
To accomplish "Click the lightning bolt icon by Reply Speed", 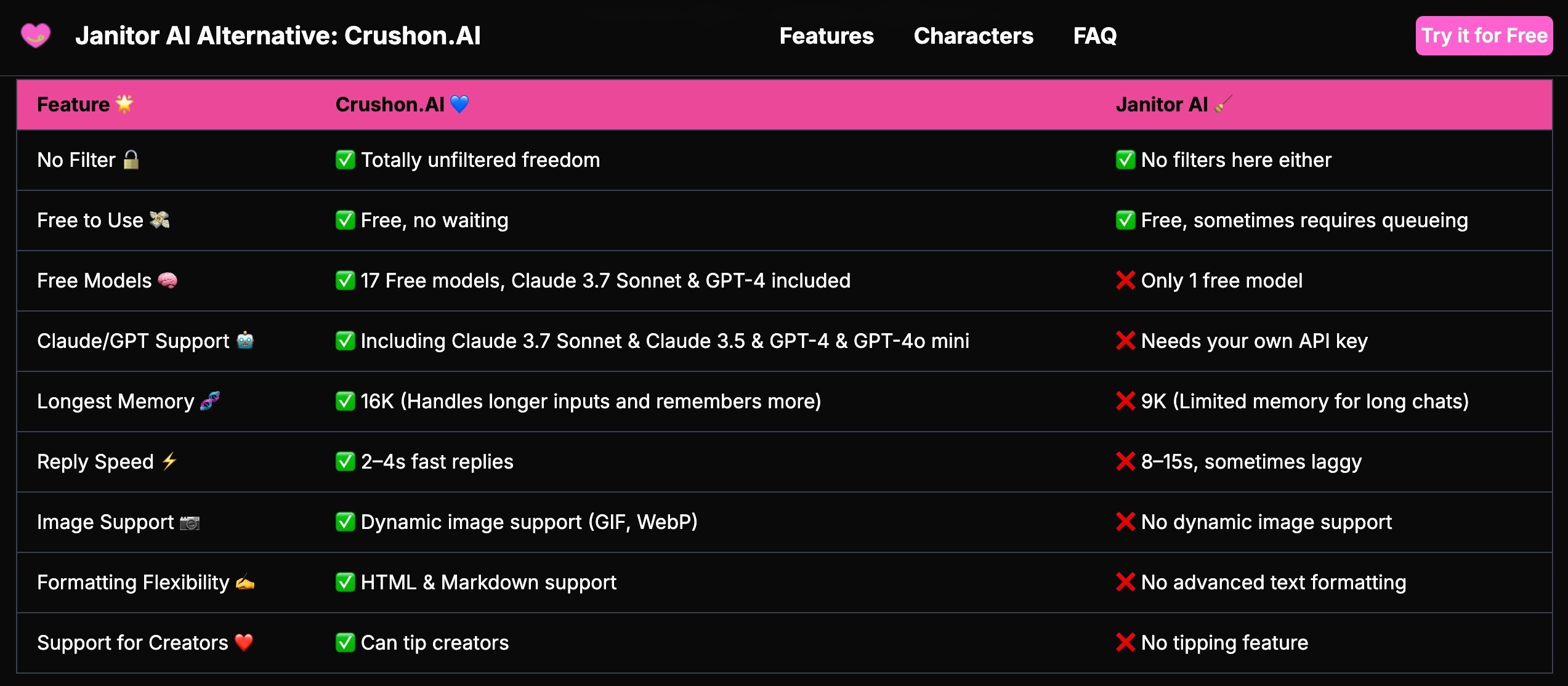I will click(169, 461).
